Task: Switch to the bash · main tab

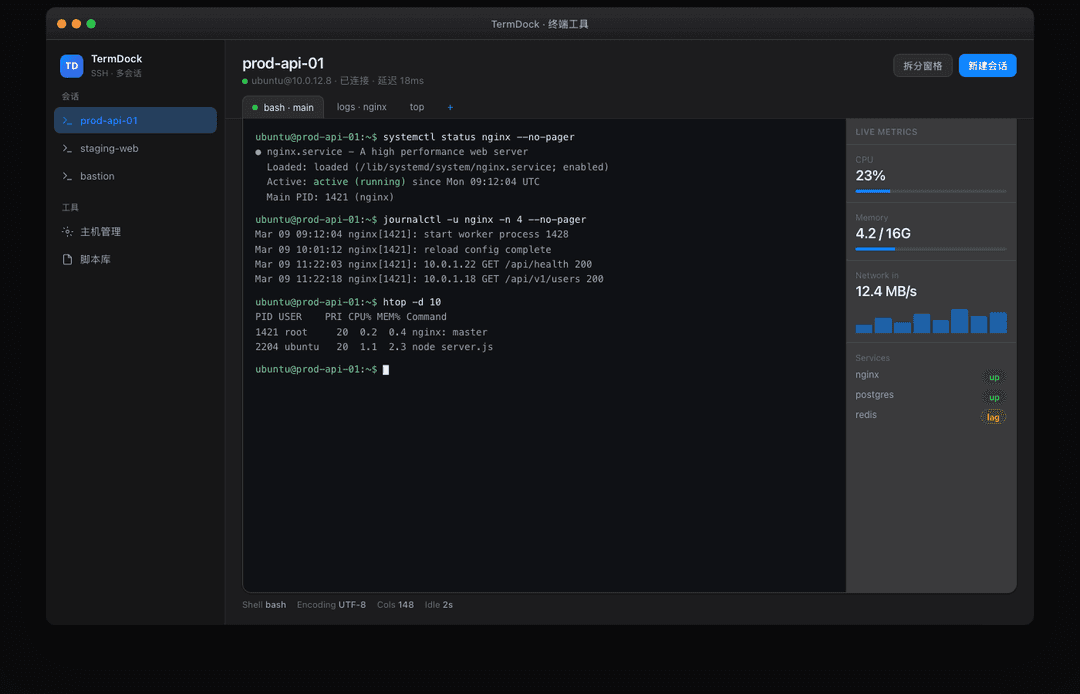Action: click(283, 107)
